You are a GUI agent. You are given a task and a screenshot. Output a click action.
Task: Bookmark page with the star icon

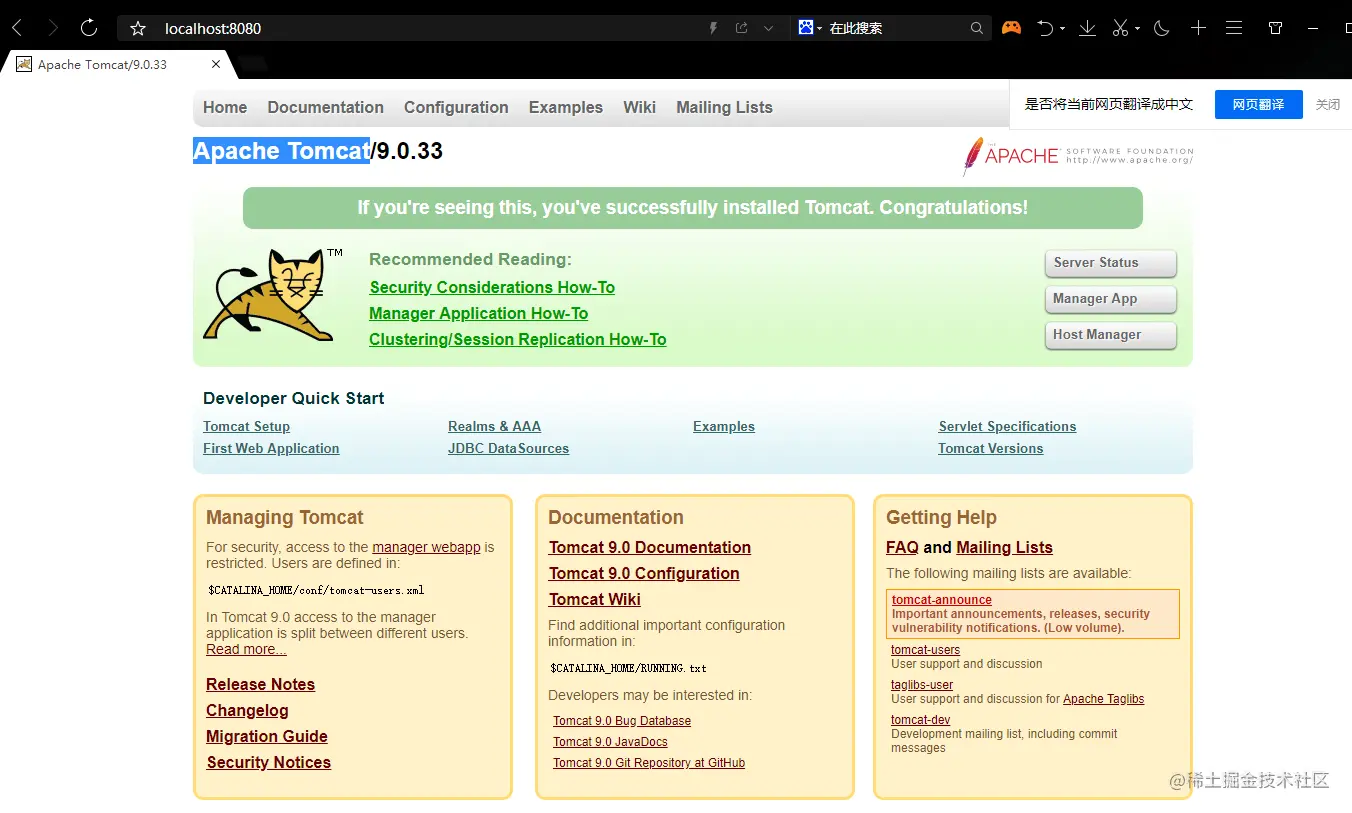pyautogui.click(x=138, y=28)
